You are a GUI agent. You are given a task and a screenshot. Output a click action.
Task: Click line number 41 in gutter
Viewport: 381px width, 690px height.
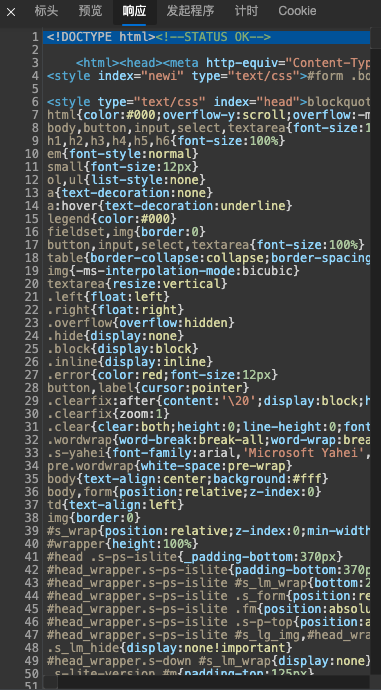click(x=33, y=557)
